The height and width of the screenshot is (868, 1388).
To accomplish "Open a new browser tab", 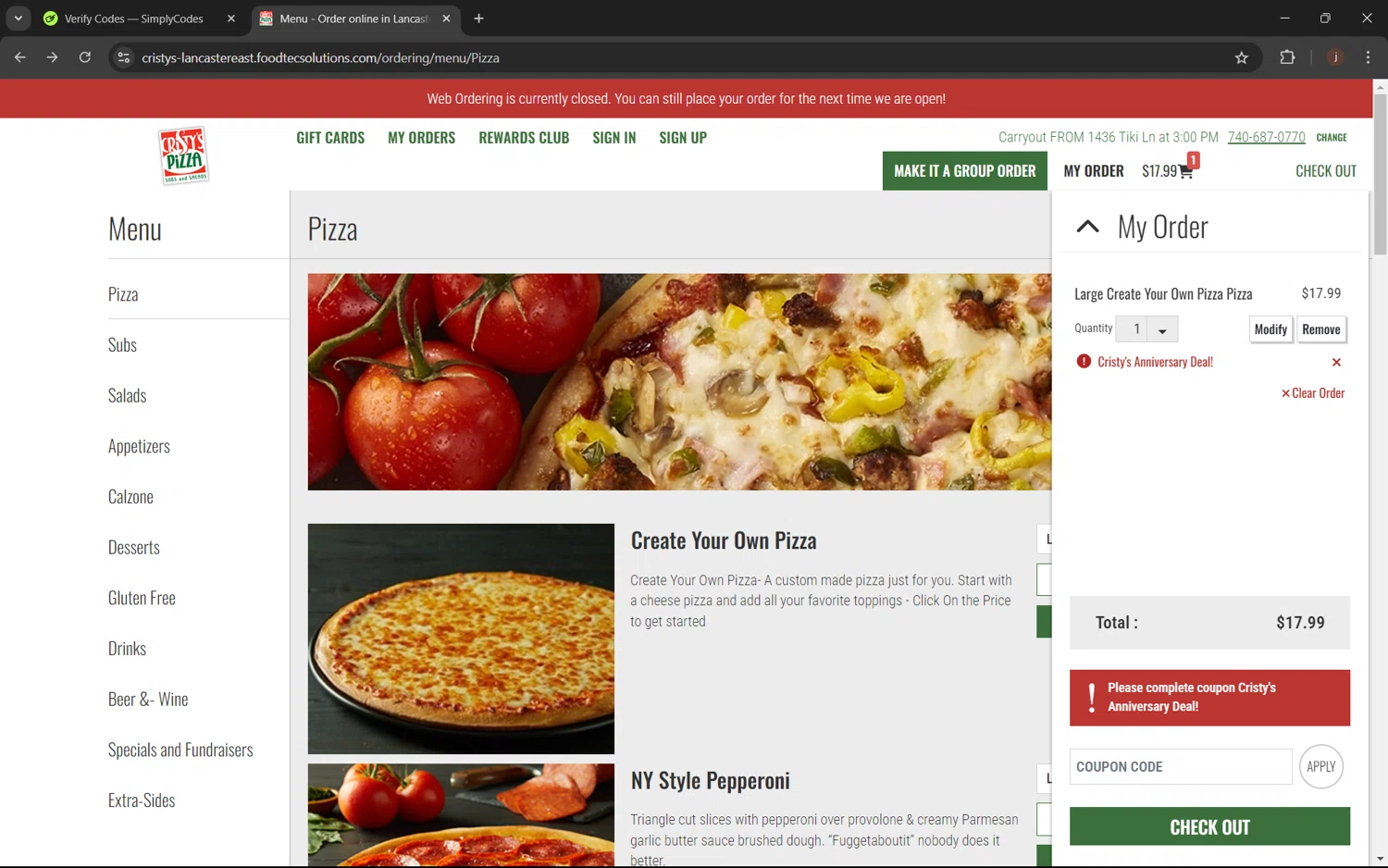I will point(478,19).
